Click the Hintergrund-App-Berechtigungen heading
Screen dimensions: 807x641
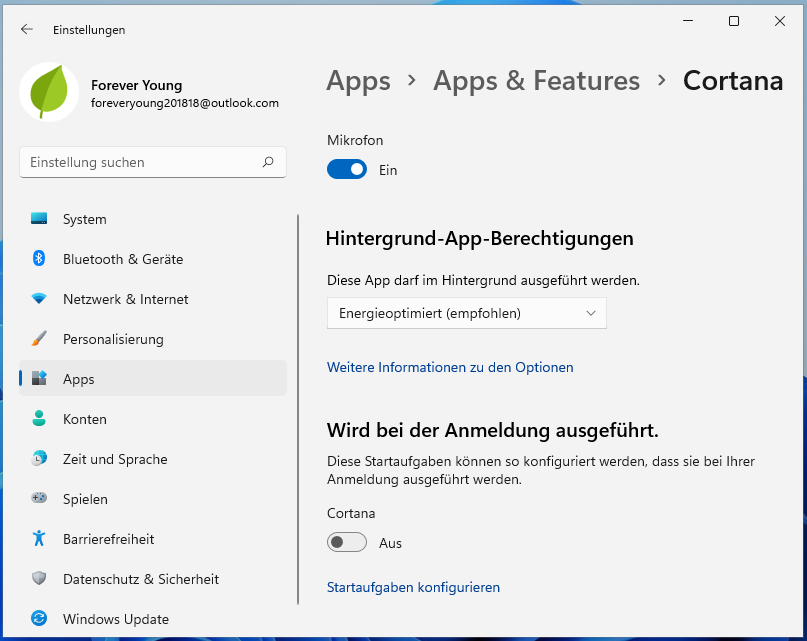480,238
